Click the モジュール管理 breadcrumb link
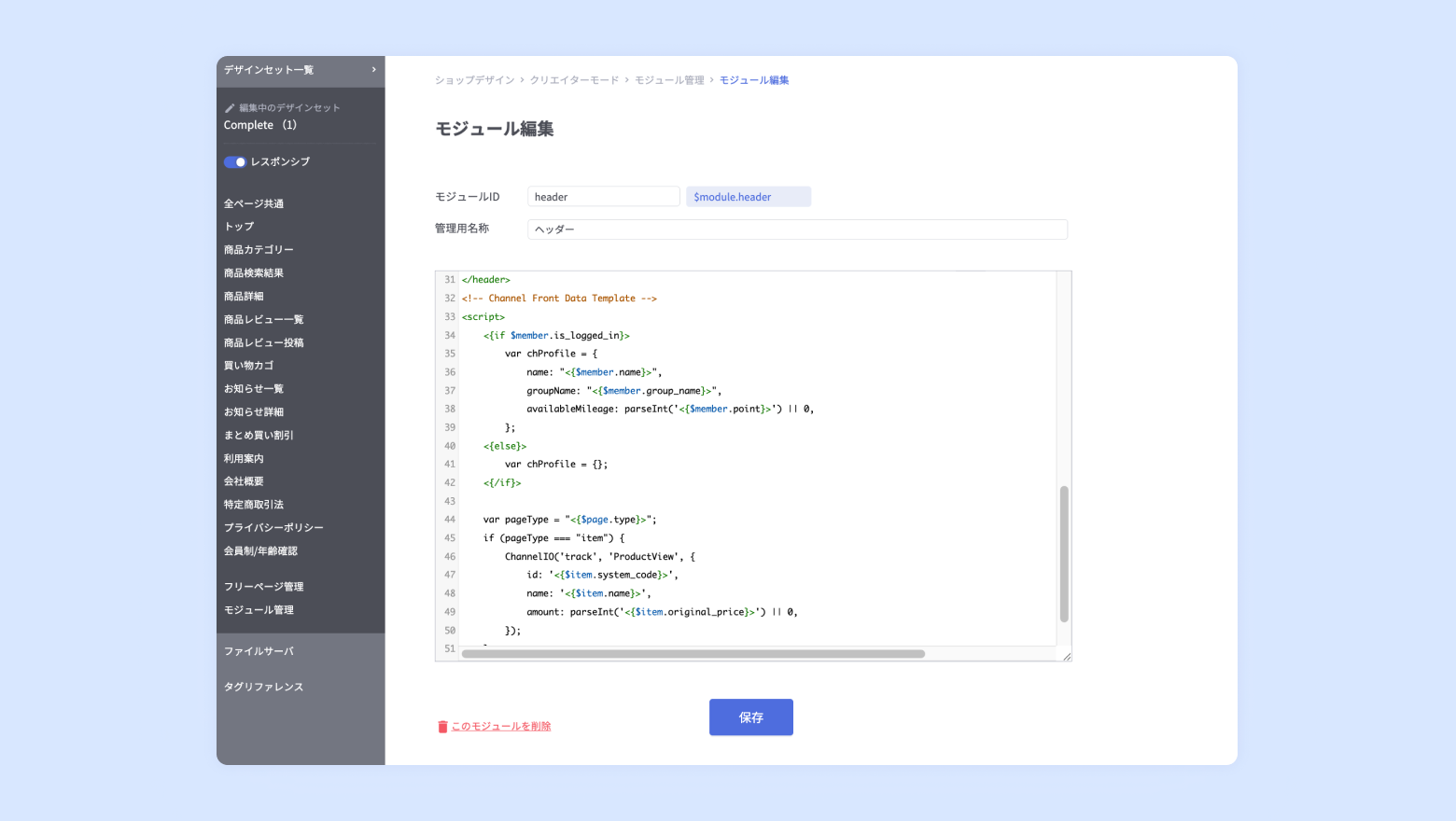The image size is (1456, 821). pyautogui.click(x=670, y=80)
